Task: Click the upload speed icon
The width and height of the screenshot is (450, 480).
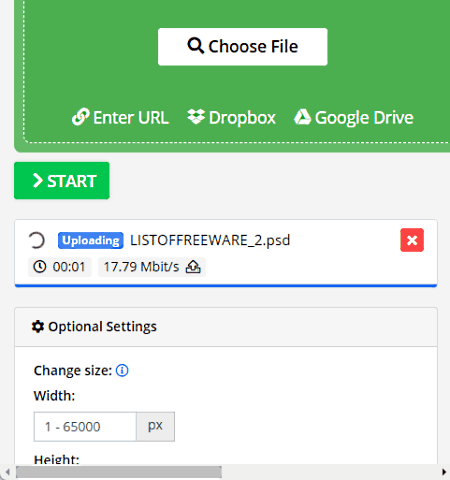Action: coord(193,267)
